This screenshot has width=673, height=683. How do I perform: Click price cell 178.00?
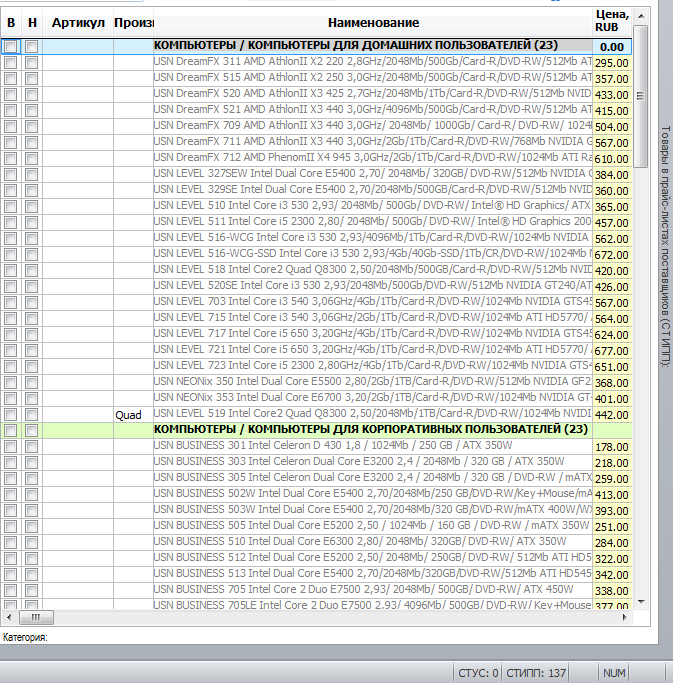pos(612,447)
